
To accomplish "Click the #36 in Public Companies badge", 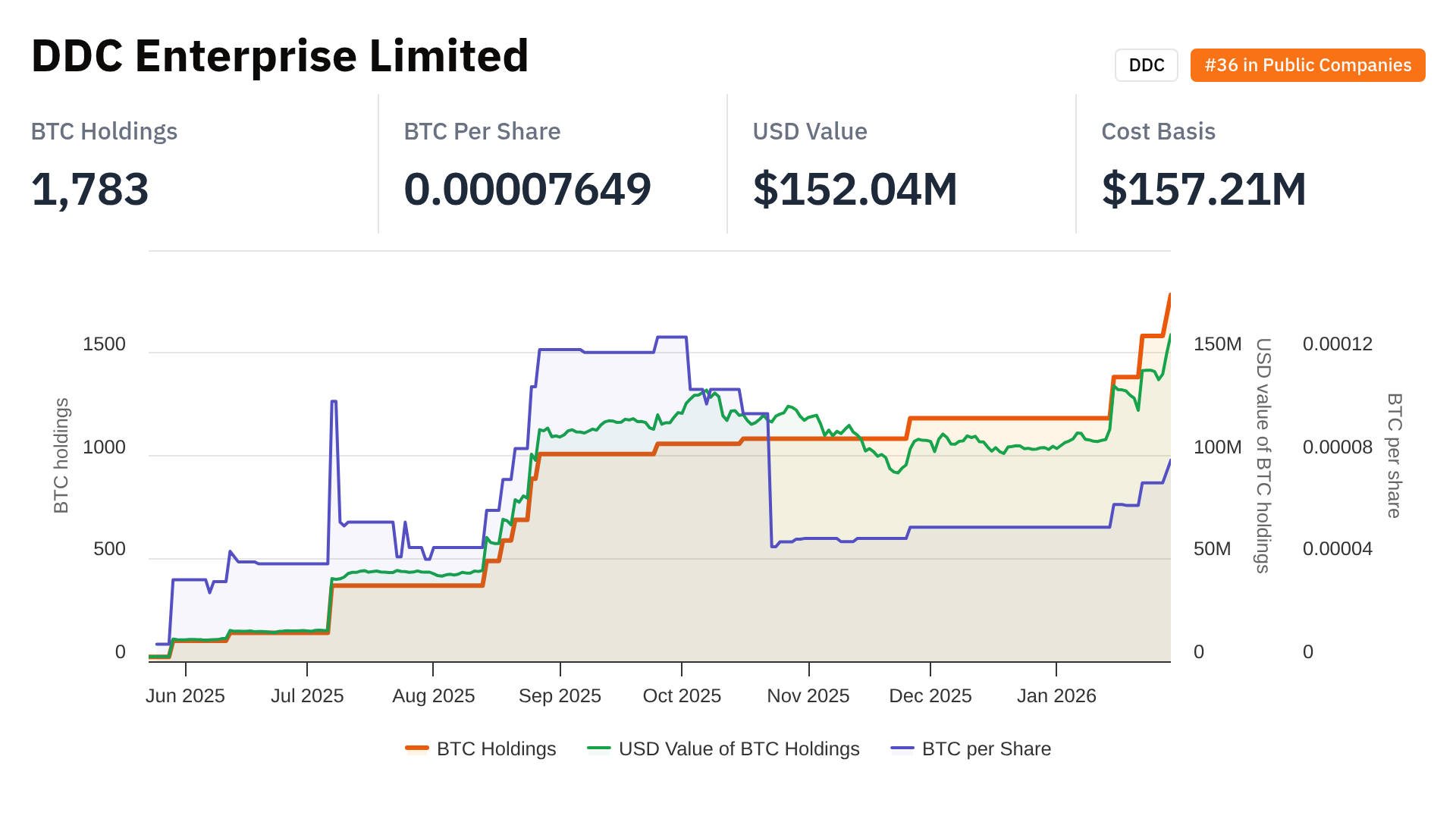I will pos(1307,65).
